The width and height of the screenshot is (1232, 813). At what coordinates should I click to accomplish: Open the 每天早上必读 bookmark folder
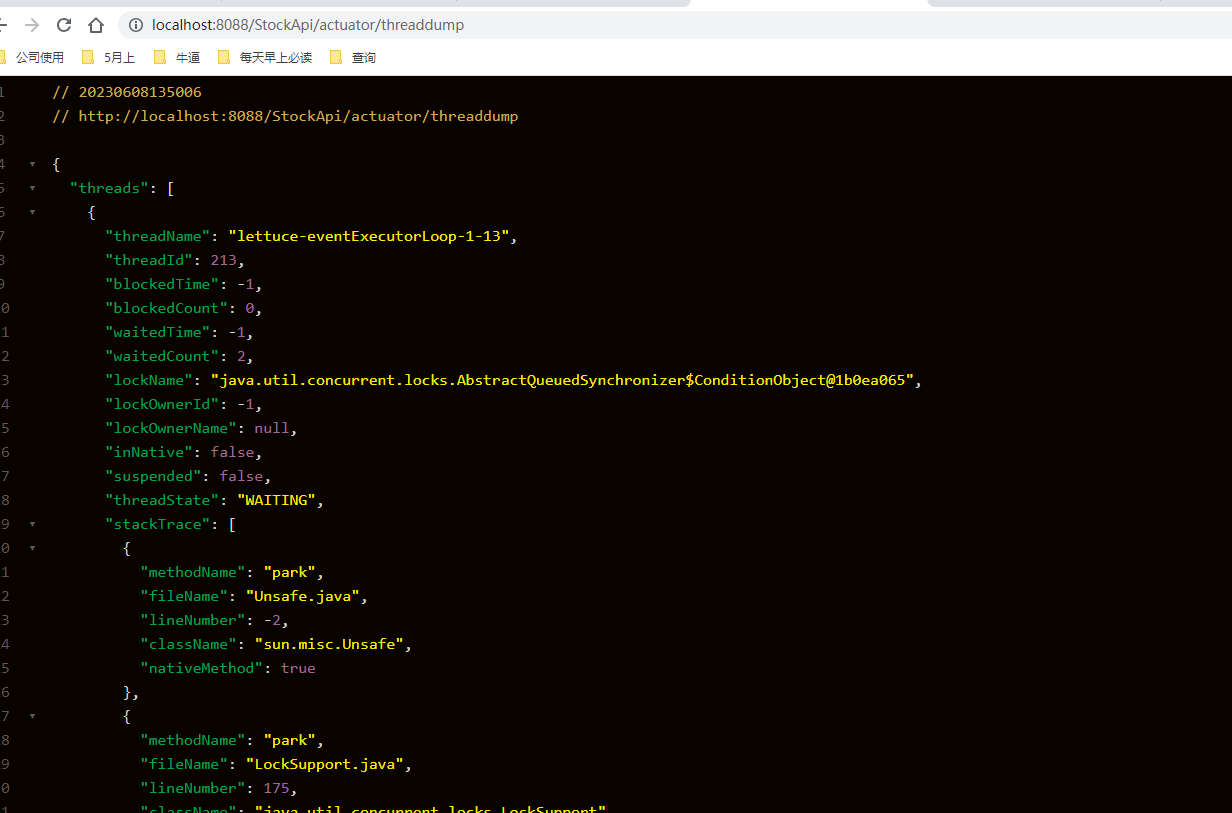(x=265, y=57)
